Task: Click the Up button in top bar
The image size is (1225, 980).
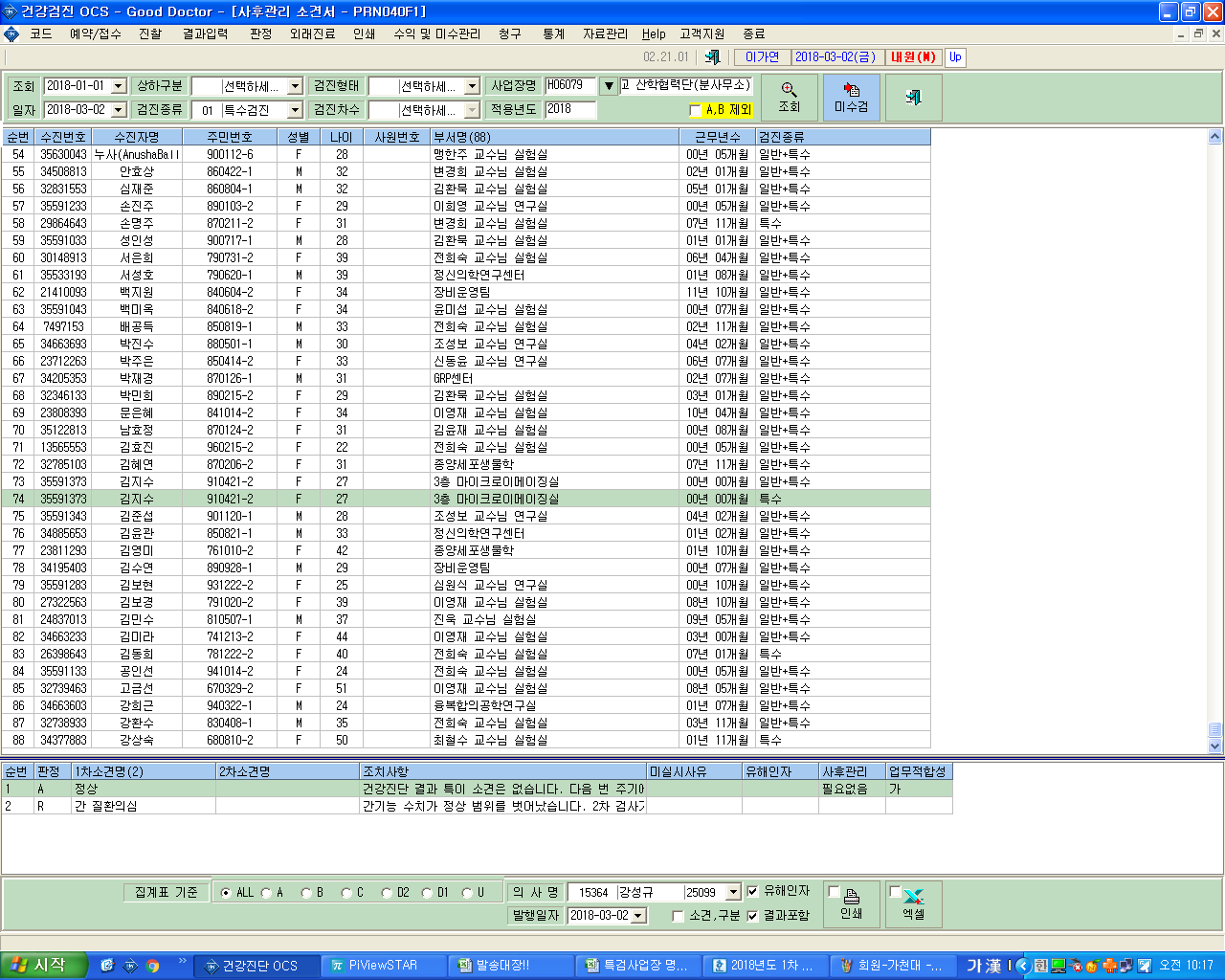Action: (955, 57)
